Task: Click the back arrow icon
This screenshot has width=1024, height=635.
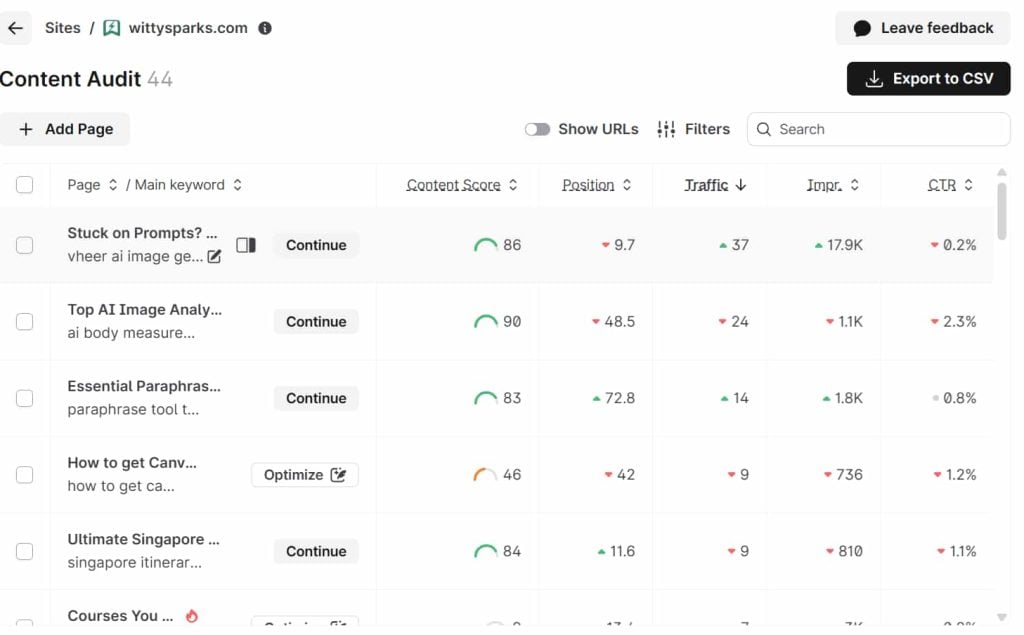Action: 15,28
